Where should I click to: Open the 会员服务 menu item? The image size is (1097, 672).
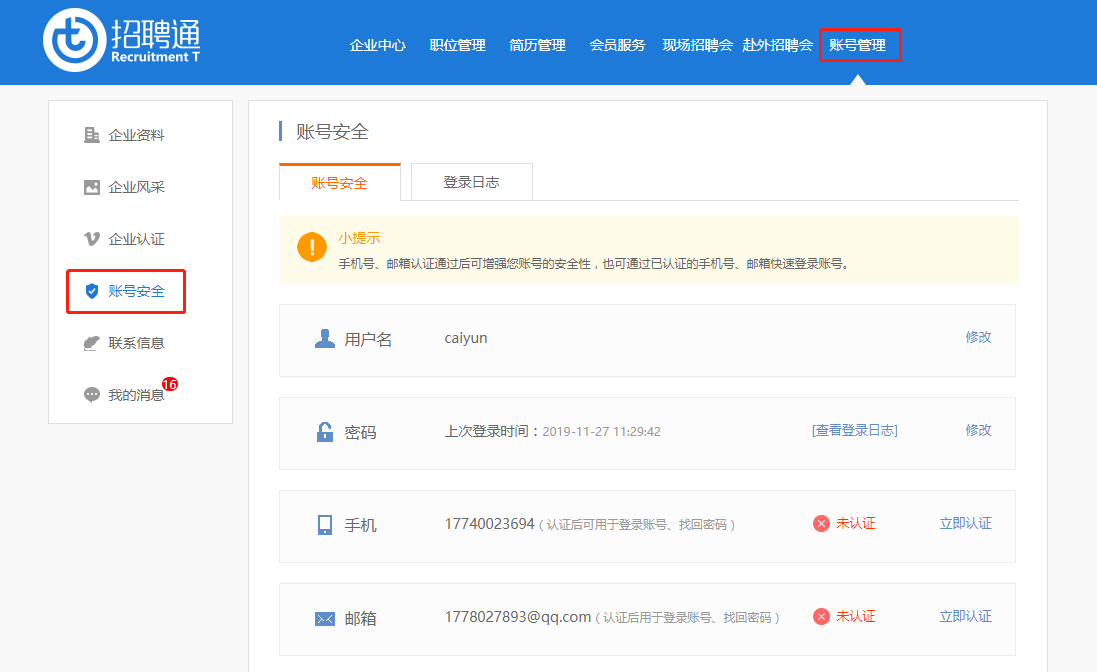point(617,45)
